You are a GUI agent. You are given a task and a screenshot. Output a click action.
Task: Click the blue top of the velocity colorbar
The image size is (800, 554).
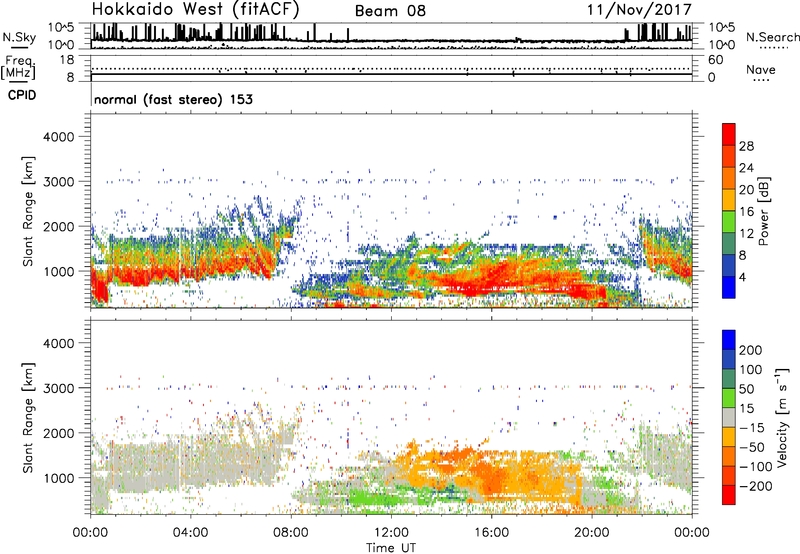[x=729, y=340]
